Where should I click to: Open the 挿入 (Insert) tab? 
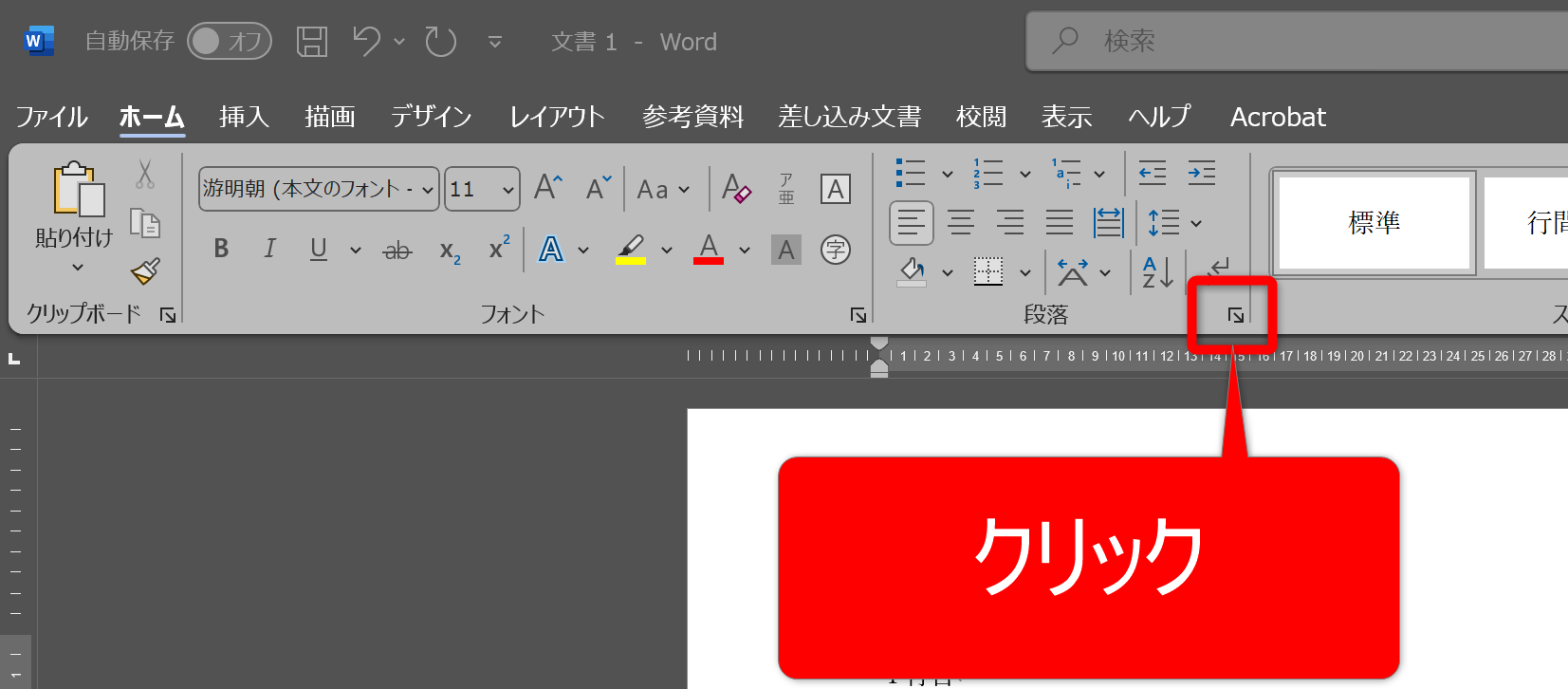click(x=244, y=117)
